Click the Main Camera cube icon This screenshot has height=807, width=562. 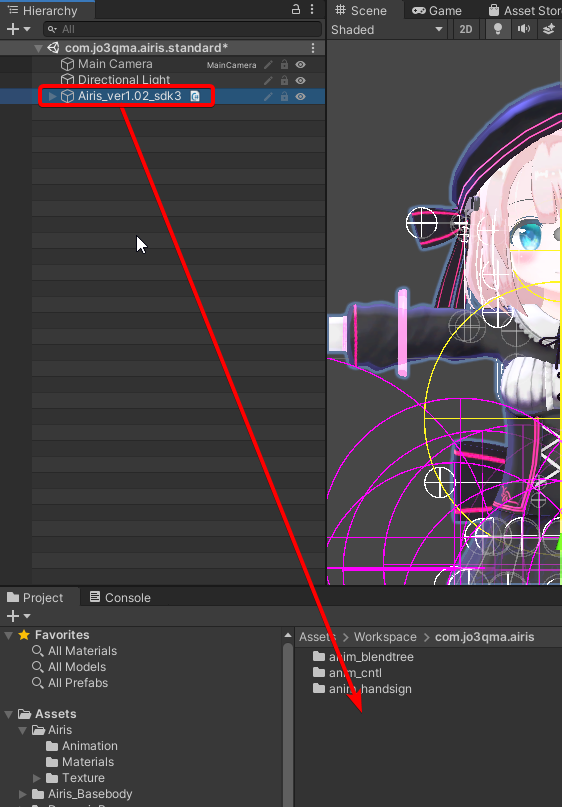click(x=67, y=64)
